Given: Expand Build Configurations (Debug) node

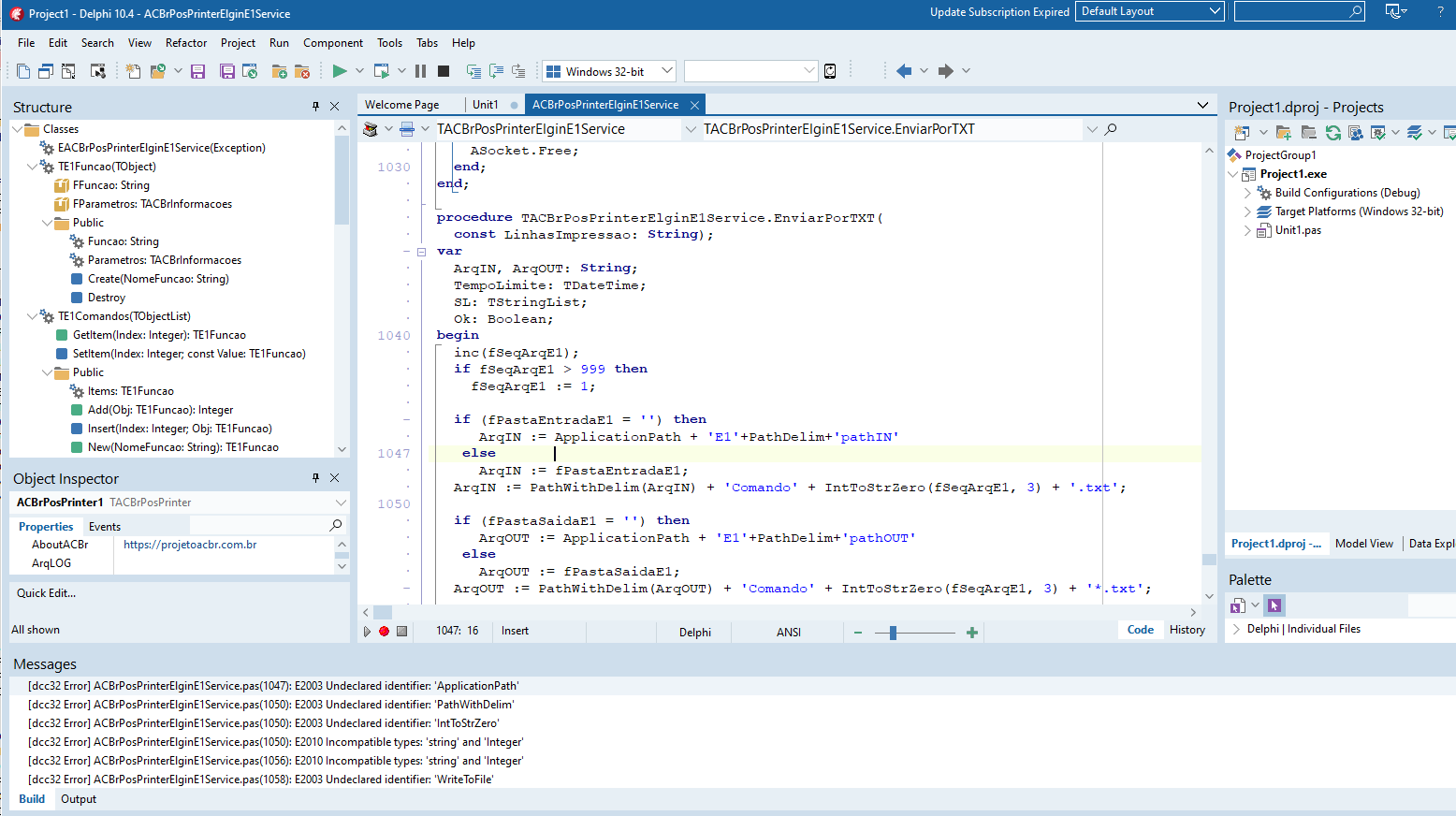Looking at the screenshot, I should 1247,193.
